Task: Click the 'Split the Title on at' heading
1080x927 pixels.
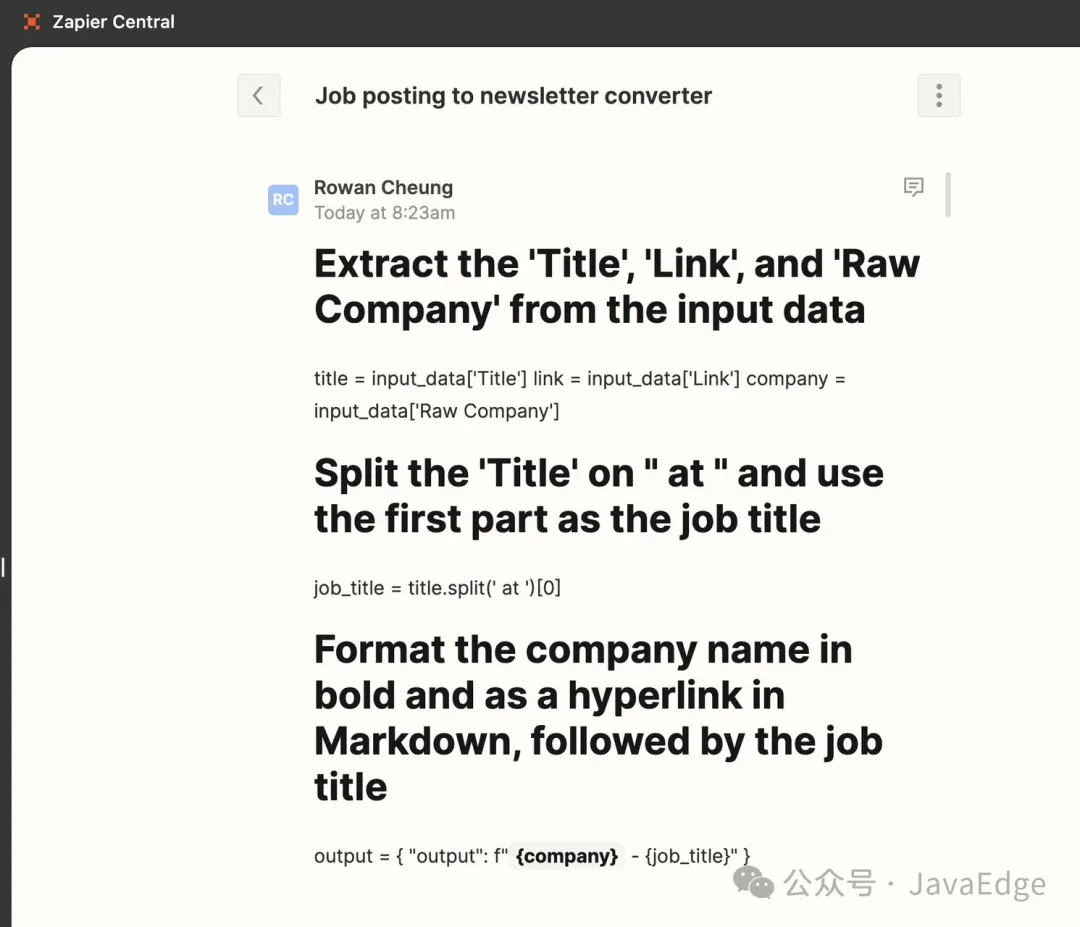Action: (x=598, y=496)
